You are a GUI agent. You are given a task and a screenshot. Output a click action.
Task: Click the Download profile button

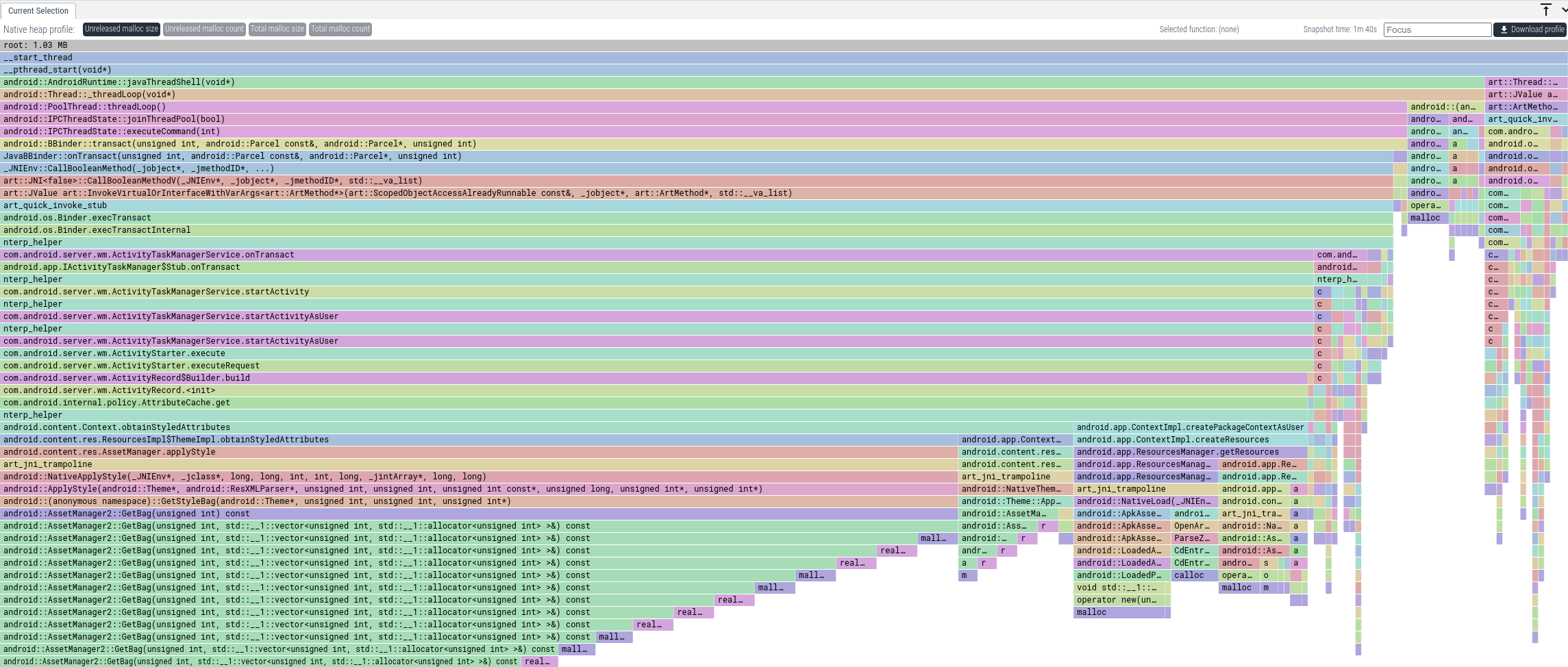1531,29
